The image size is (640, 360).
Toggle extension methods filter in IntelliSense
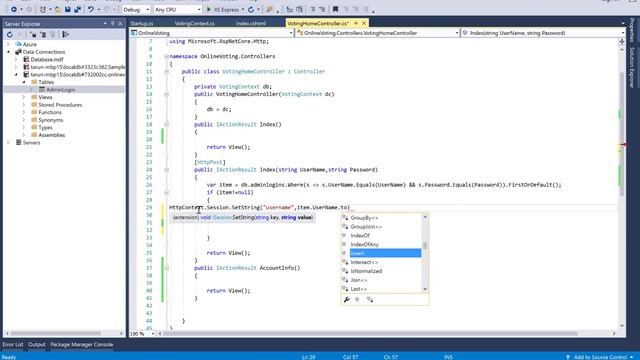point(370,300)
